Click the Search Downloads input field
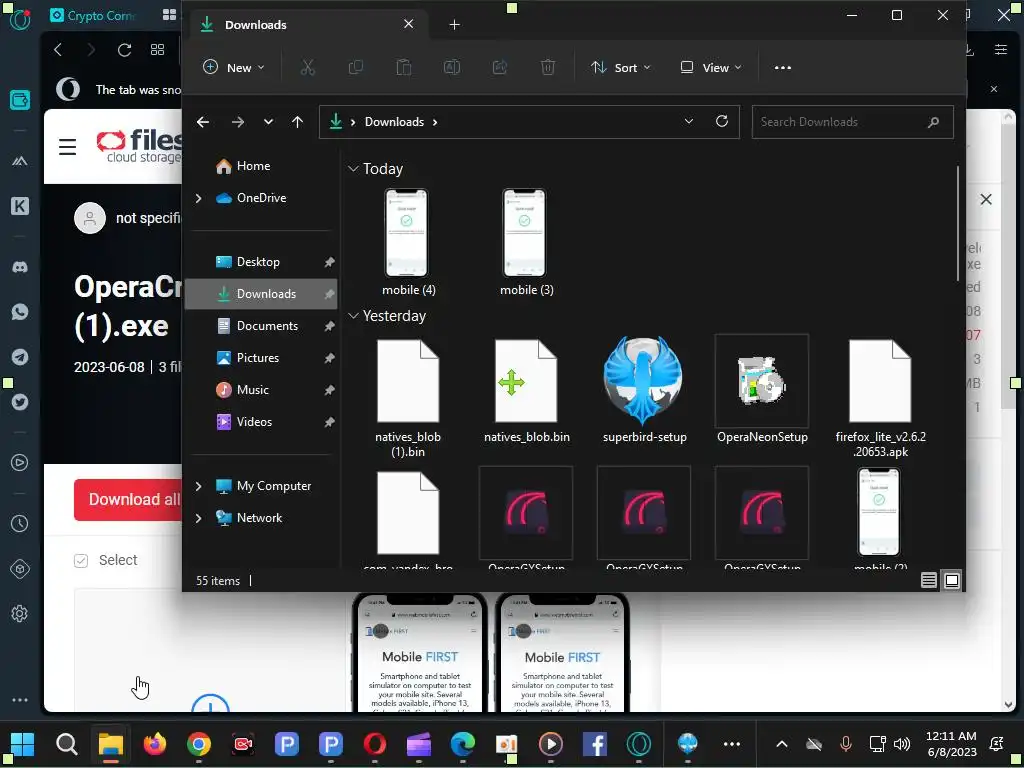Viewport: 1024px width, 768px height. (852, 122)
